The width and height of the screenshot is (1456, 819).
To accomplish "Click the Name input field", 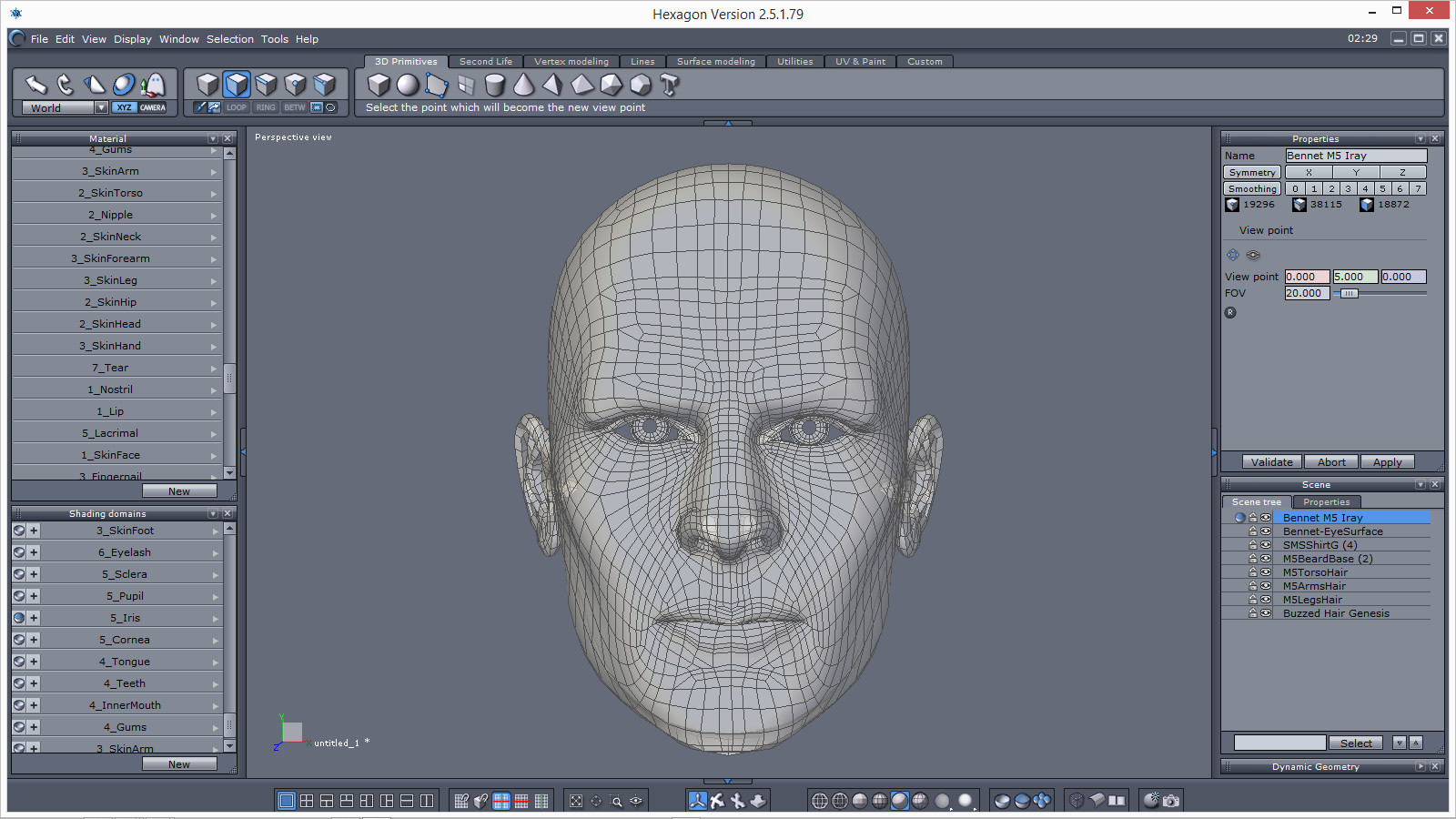I will click(x=1356, y=156).
